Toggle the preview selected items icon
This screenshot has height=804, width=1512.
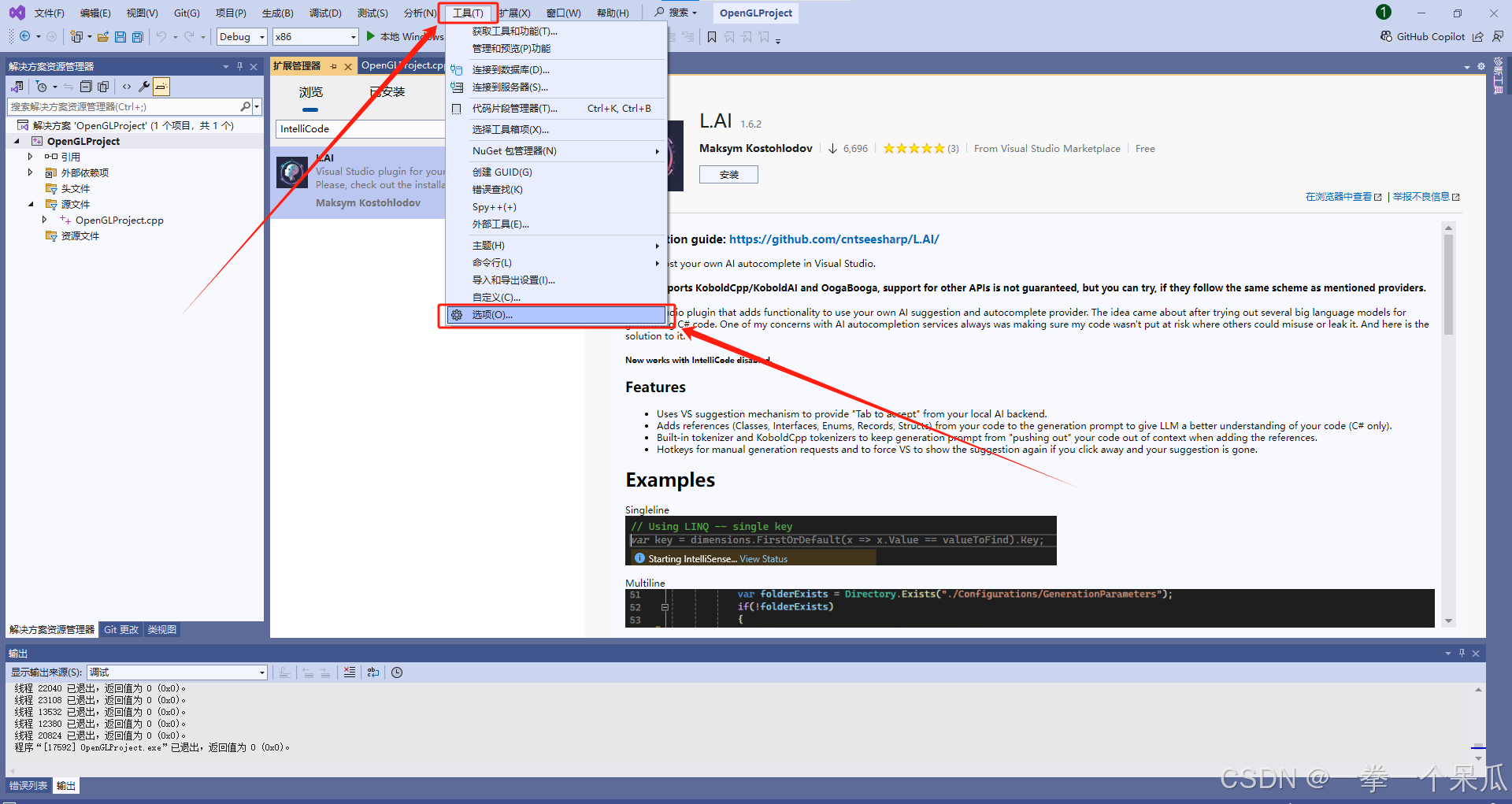[161, 87]
